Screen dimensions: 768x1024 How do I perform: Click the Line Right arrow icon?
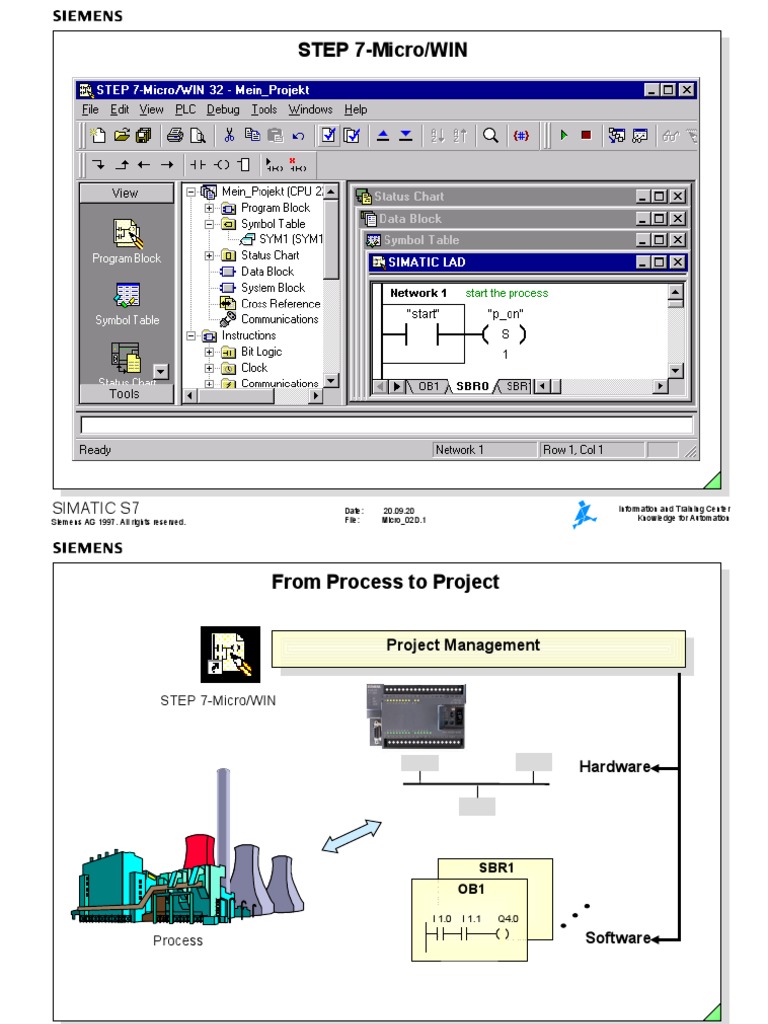pos(167,165)
